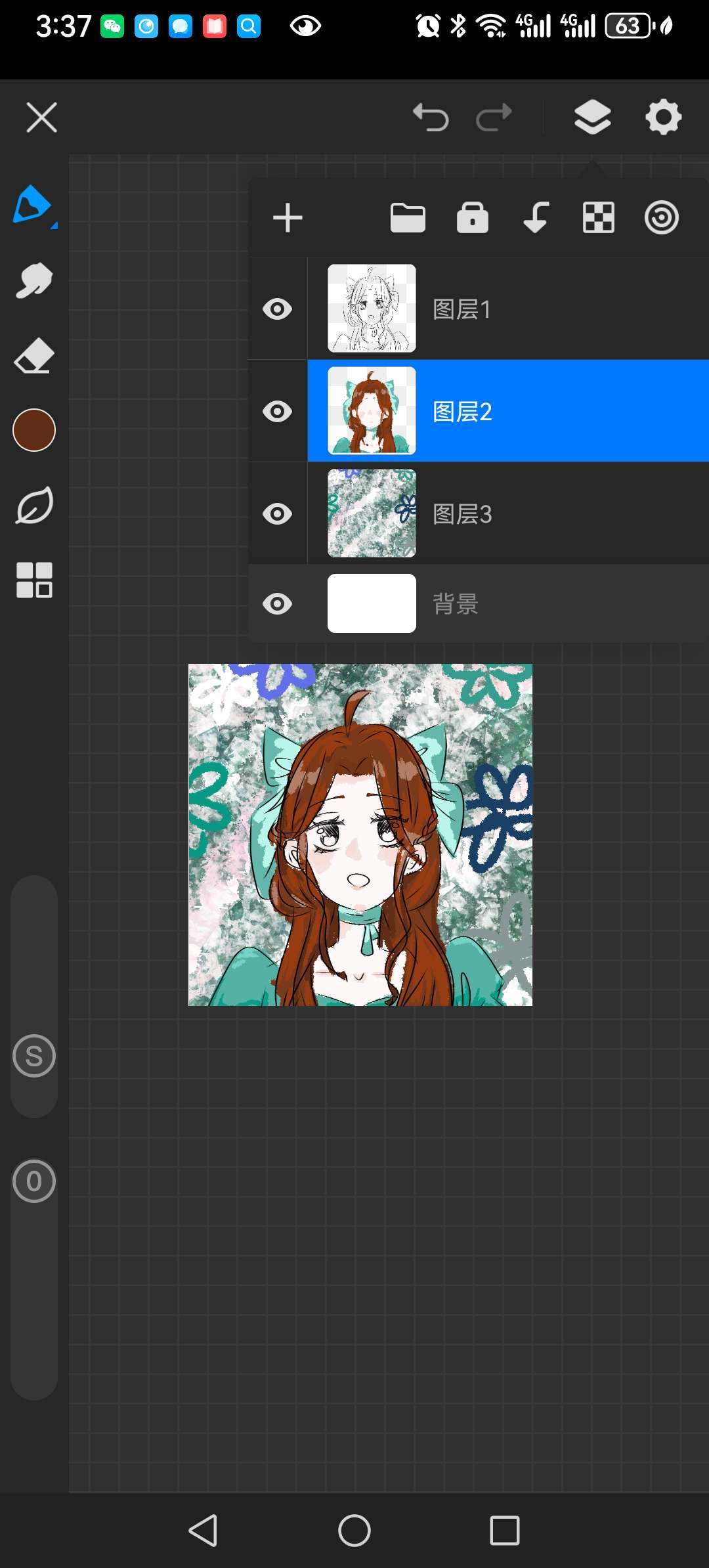
Task: Select the eraser tool
Action: [34, 357]
